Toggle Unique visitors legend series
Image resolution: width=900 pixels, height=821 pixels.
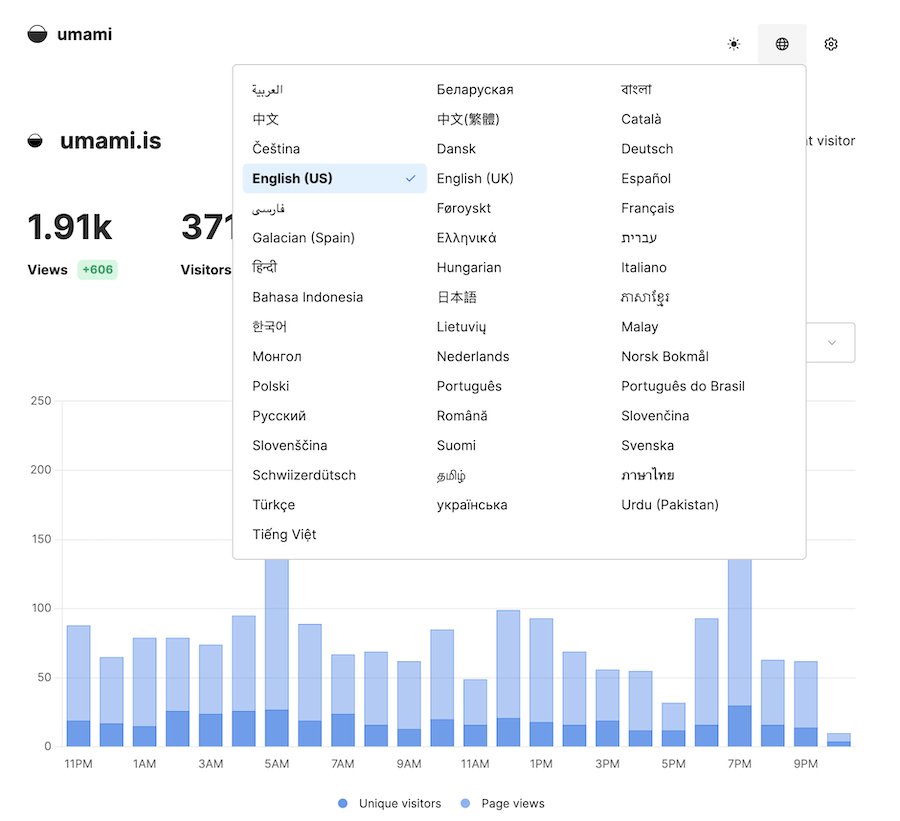tap(390, 803)
